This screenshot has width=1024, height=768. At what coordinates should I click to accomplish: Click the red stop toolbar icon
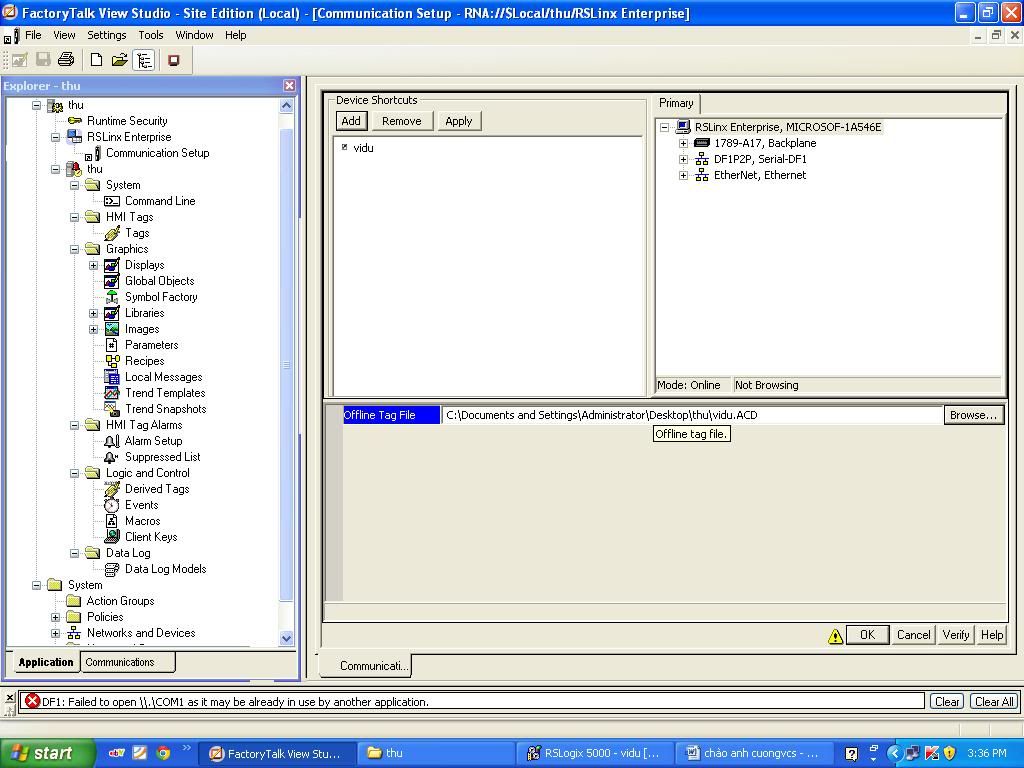pyautogui.click(x=174, y=60)
